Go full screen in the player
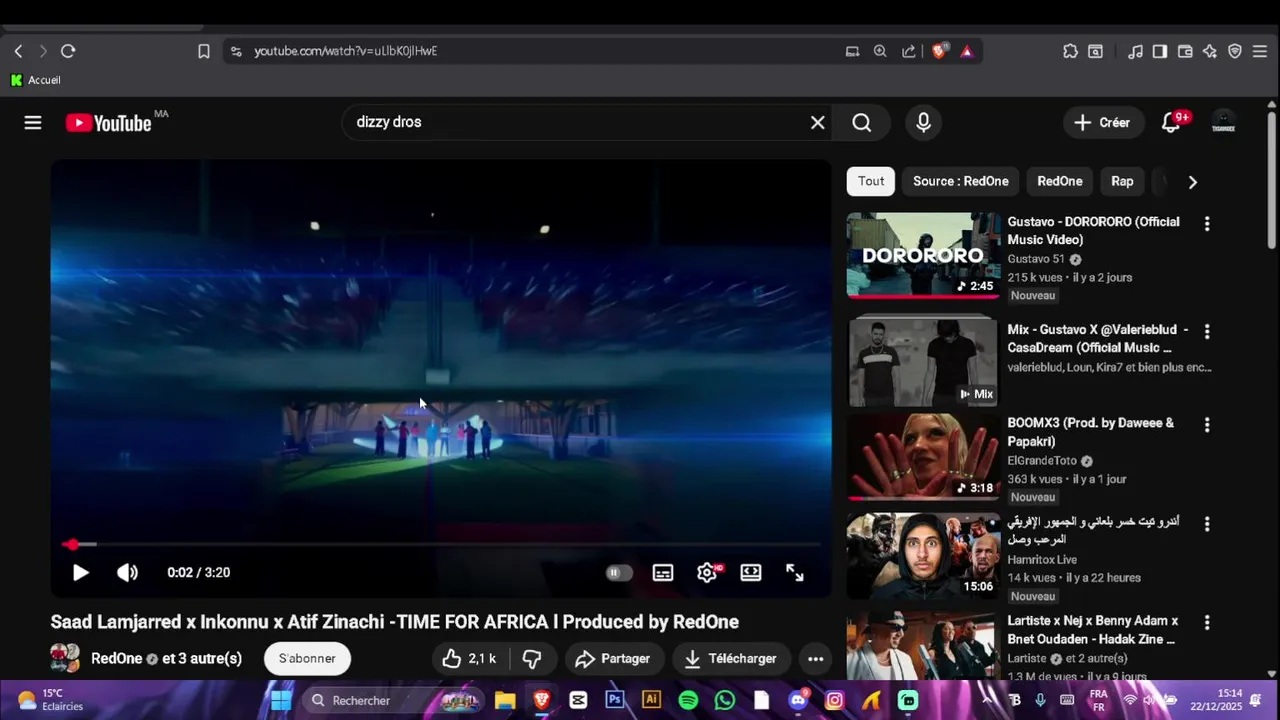This screenshot has width=1280, height=720. (x=795, y=572)
